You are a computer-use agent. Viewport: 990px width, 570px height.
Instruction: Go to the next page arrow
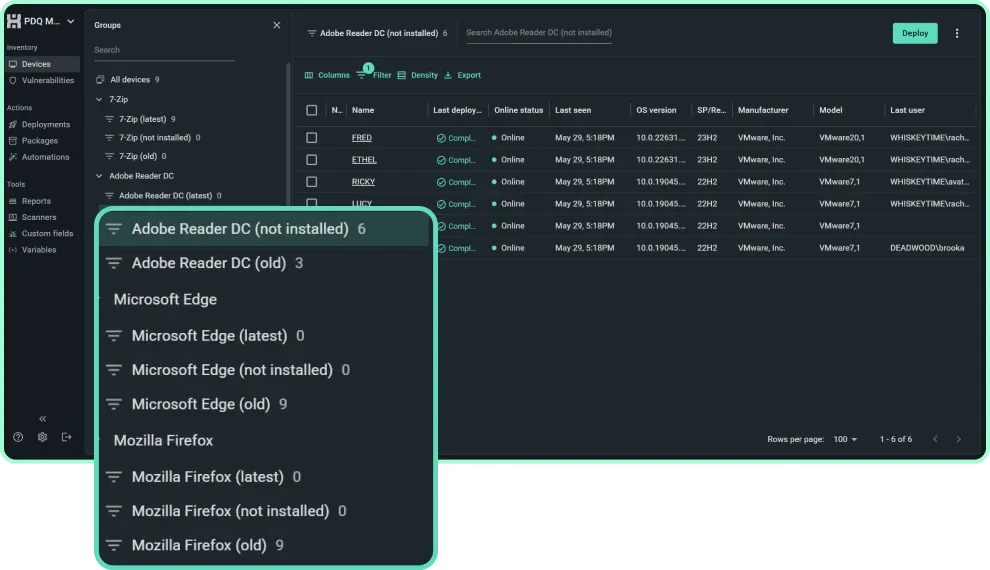tap(958, 439)
